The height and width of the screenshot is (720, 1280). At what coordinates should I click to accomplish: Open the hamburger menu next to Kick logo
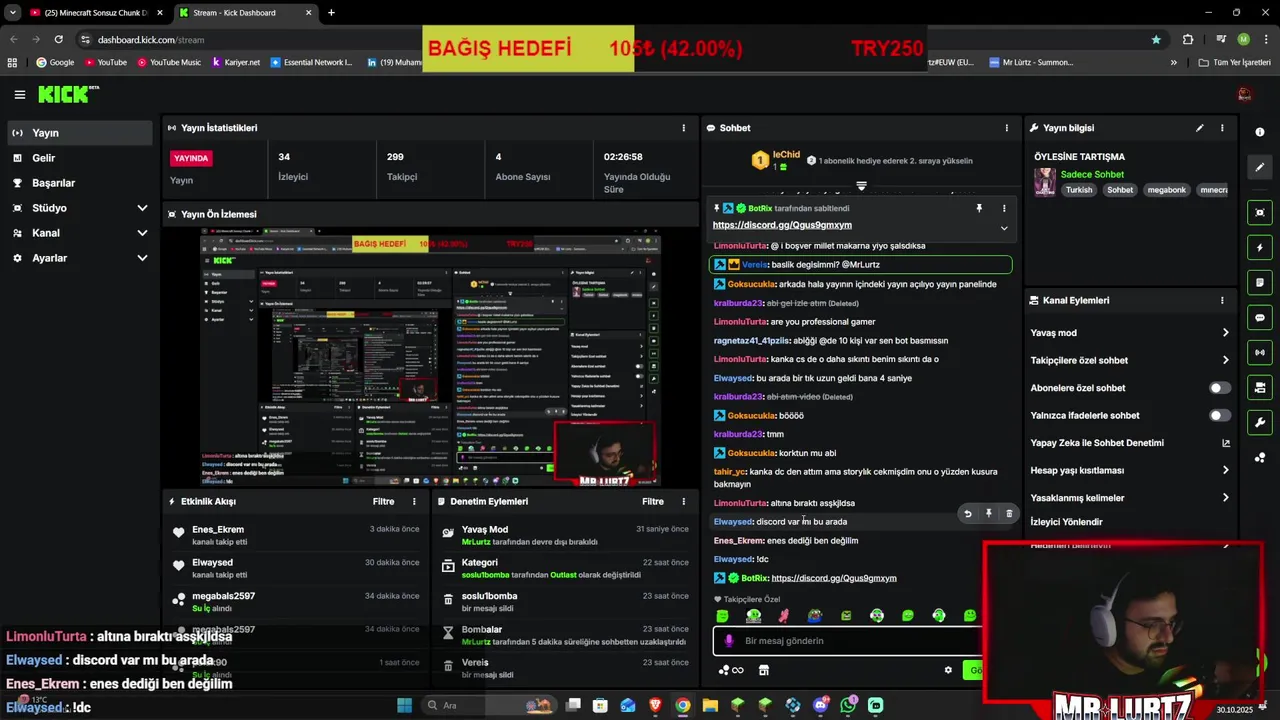pos(19,95)
